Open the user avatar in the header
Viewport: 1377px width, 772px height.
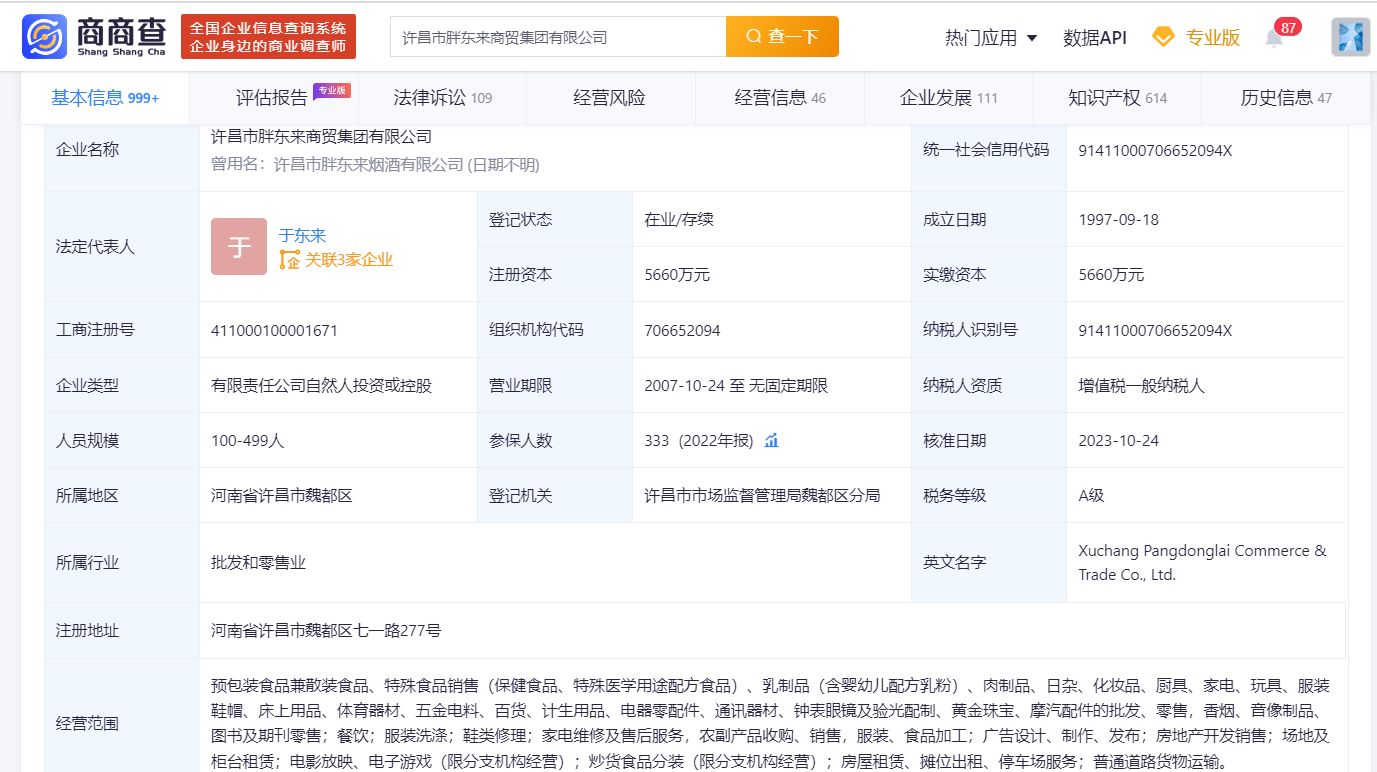(1350, 37)
